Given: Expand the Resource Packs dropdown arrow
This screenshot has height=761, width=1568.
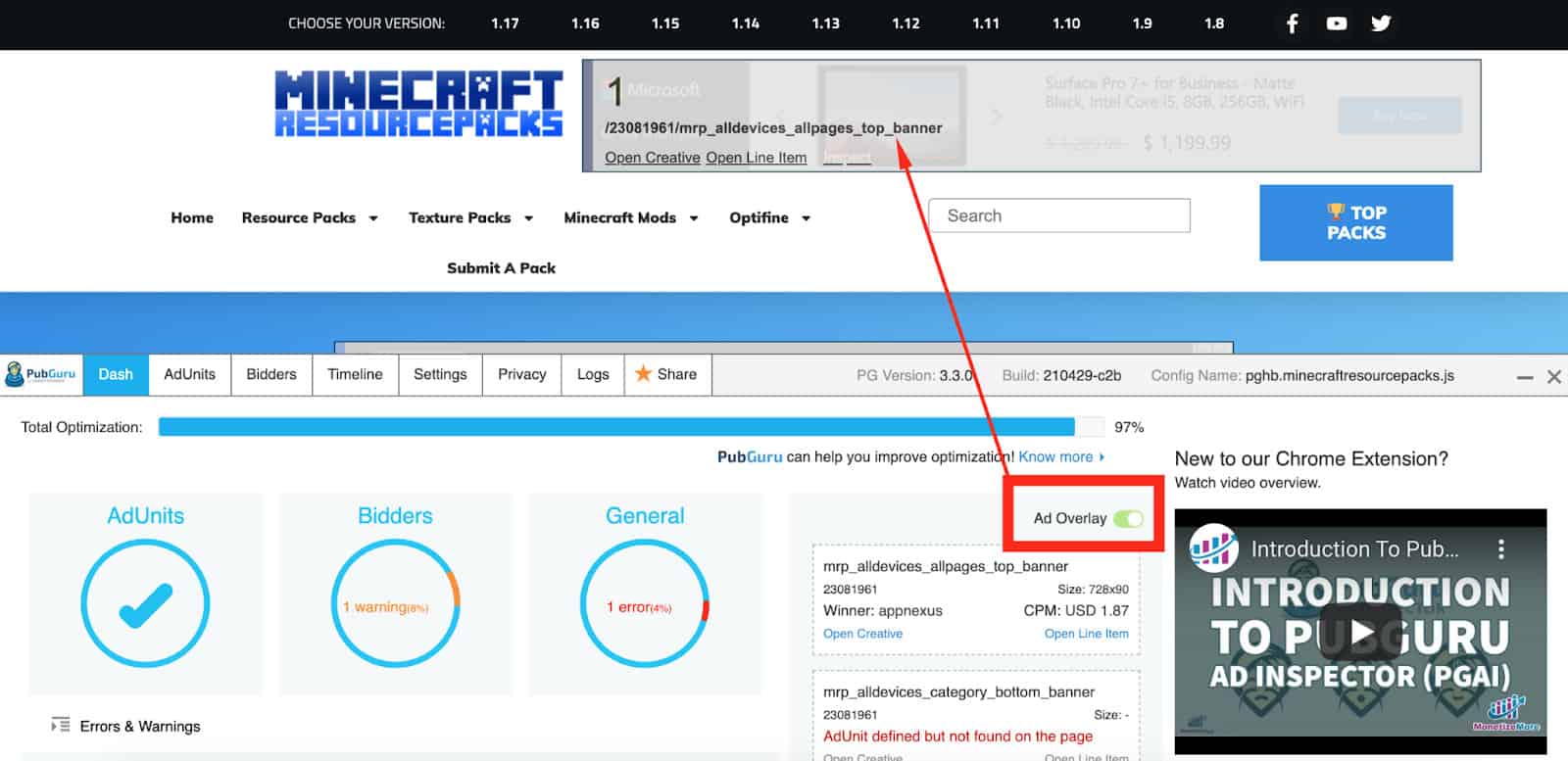Looking at the screenshot, I should pyautogui.click(x=373, y=218).
